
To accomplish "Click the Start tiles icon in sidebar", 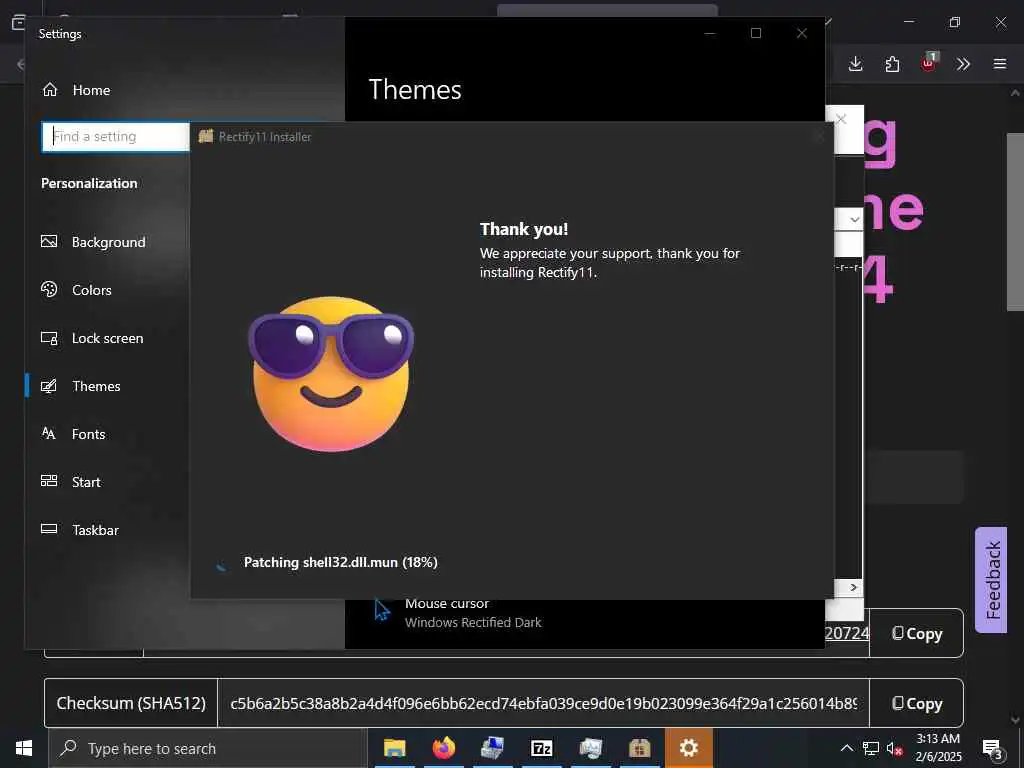I will (x=49, y=481).
